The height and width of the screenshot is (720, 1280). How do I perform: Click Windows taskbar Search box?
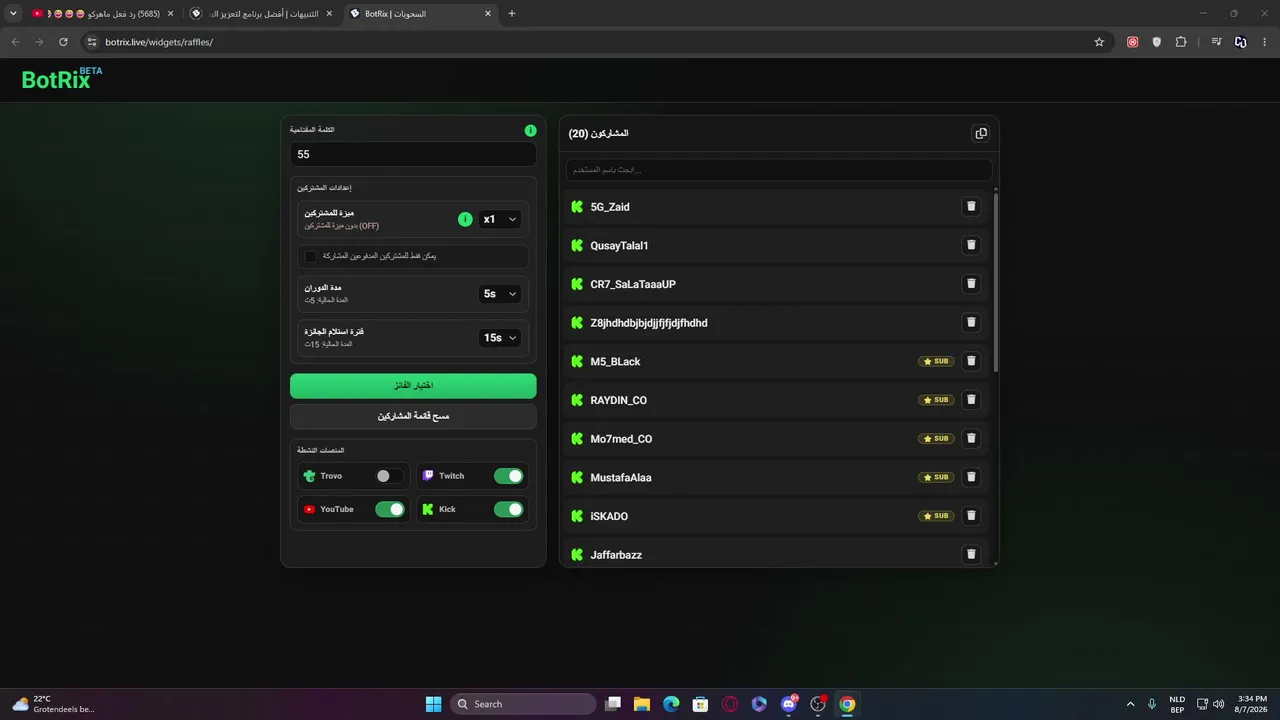coord(522,704)
